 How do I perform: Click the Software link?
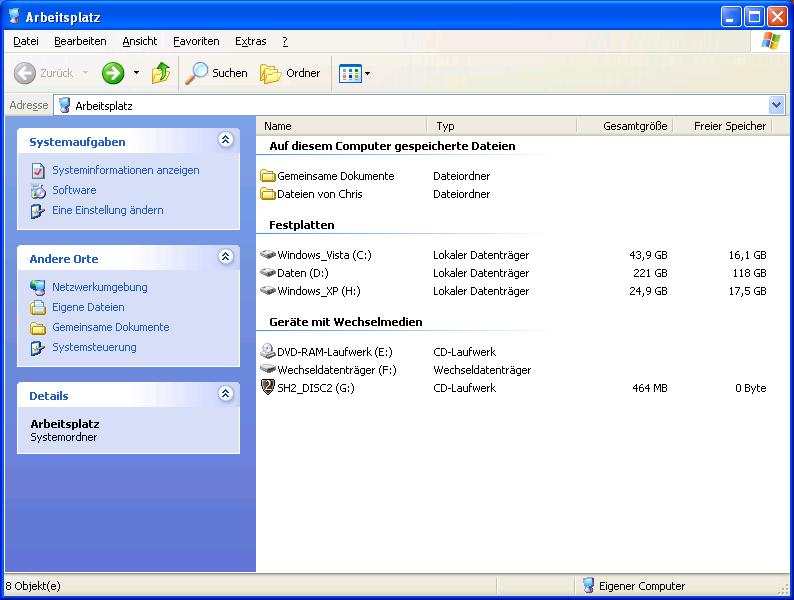click(x=74, y=190)
